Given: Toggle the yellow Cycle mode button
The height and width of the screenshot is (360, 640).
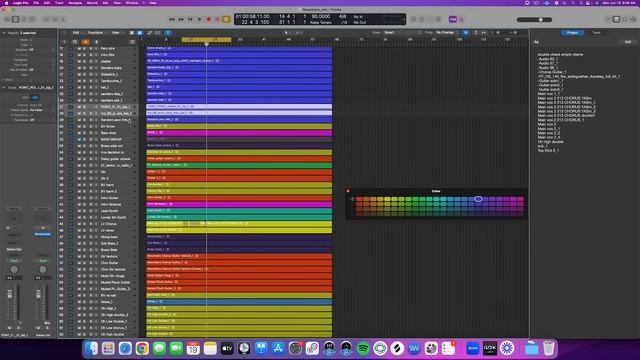Looking at the screenshot, I should click(227, 19).
